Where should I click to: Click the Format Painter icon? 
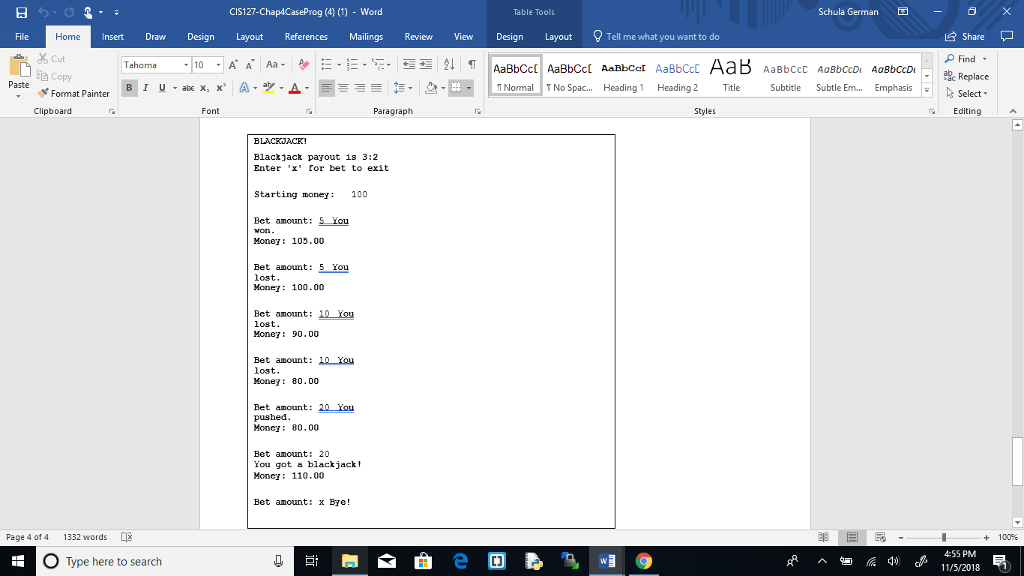point(45,95)
